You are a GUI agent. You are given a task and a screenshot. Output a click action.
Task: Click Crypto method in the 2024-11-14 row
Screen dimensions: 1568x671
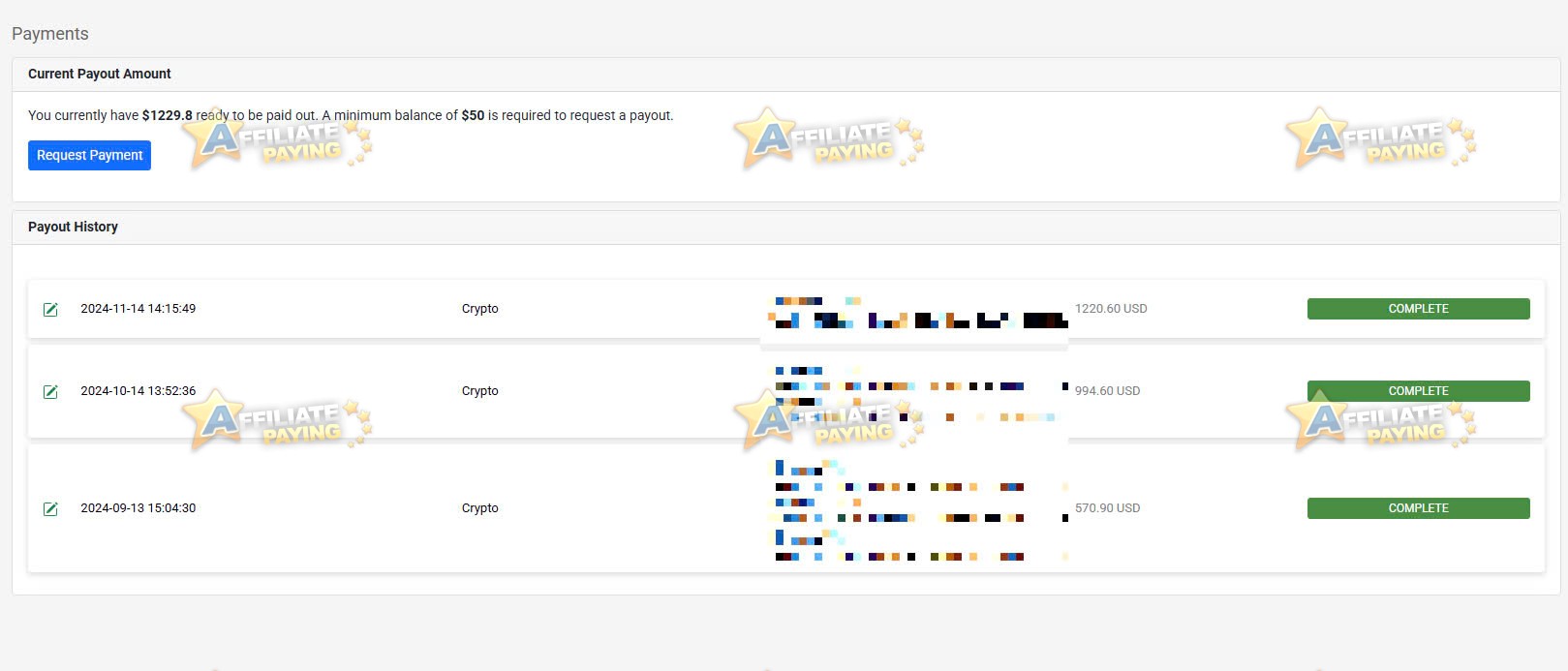click(480, 309)
